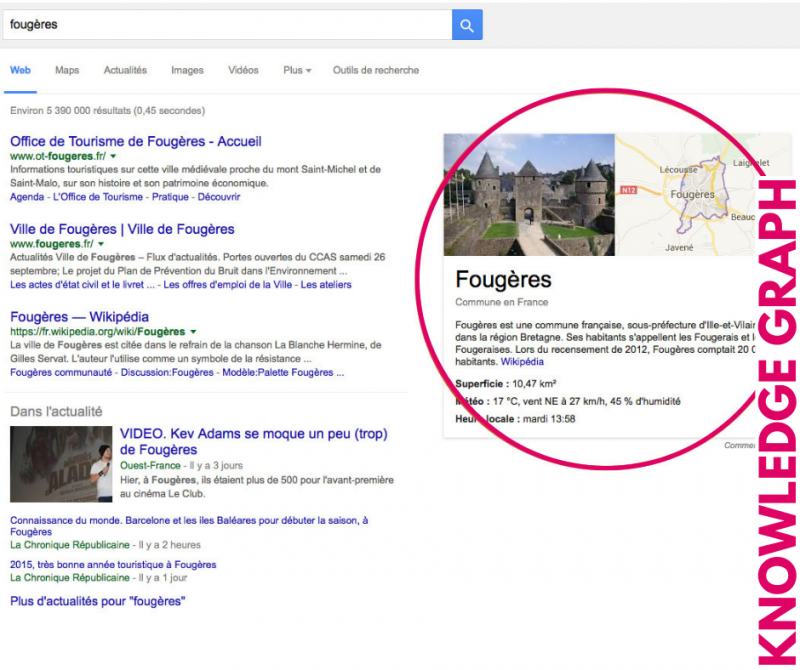Click Commune en France subtitle
Screen dimensions: 800x670
[502, 302]
